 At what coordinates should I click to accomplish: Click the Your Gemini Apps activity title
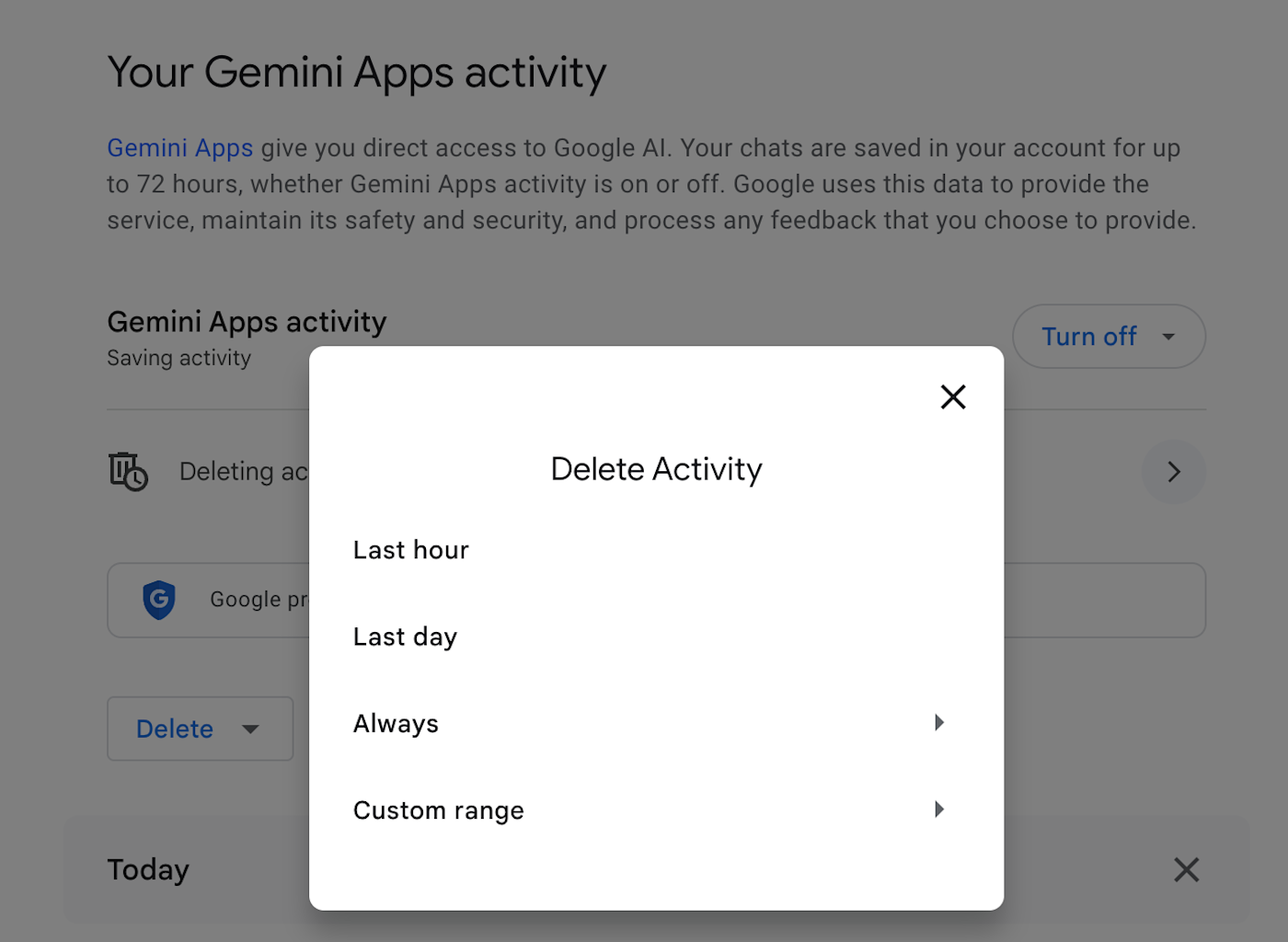[x=357, y=73]
